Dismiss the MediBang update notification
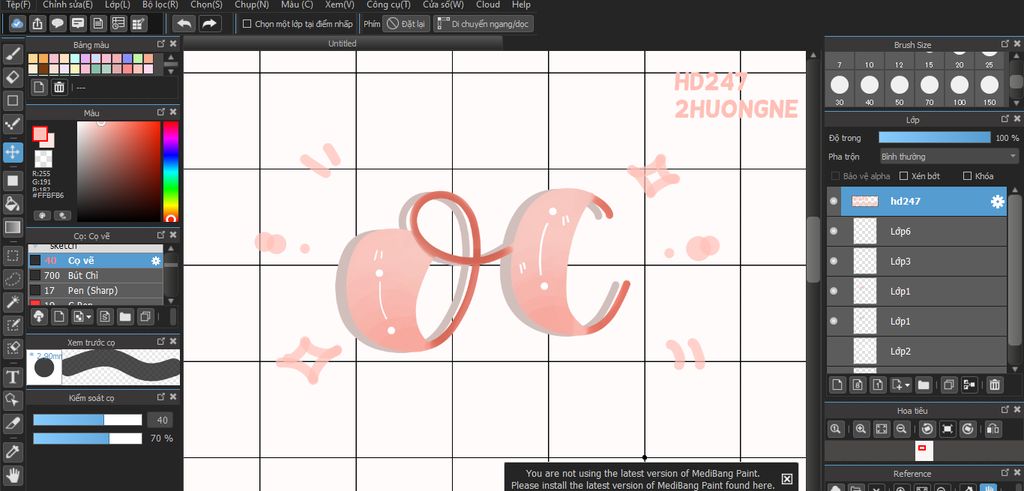This screenshot has height=491, width=1024. pos(787,479)
